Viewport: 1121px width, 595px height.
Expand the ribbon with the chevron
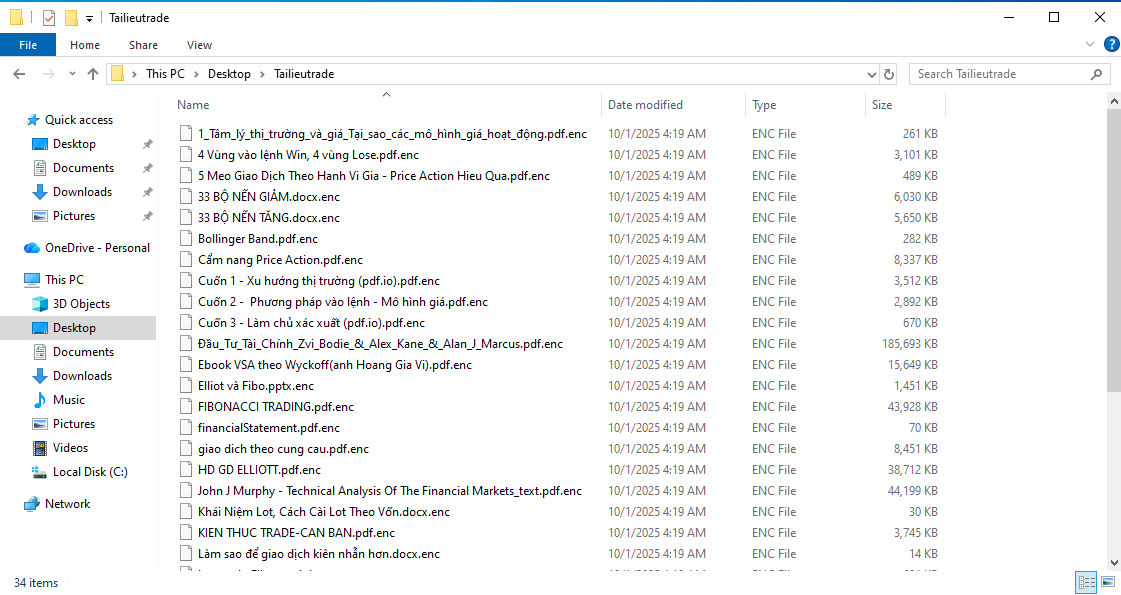pyautogui.click(x=1091, y=45)
